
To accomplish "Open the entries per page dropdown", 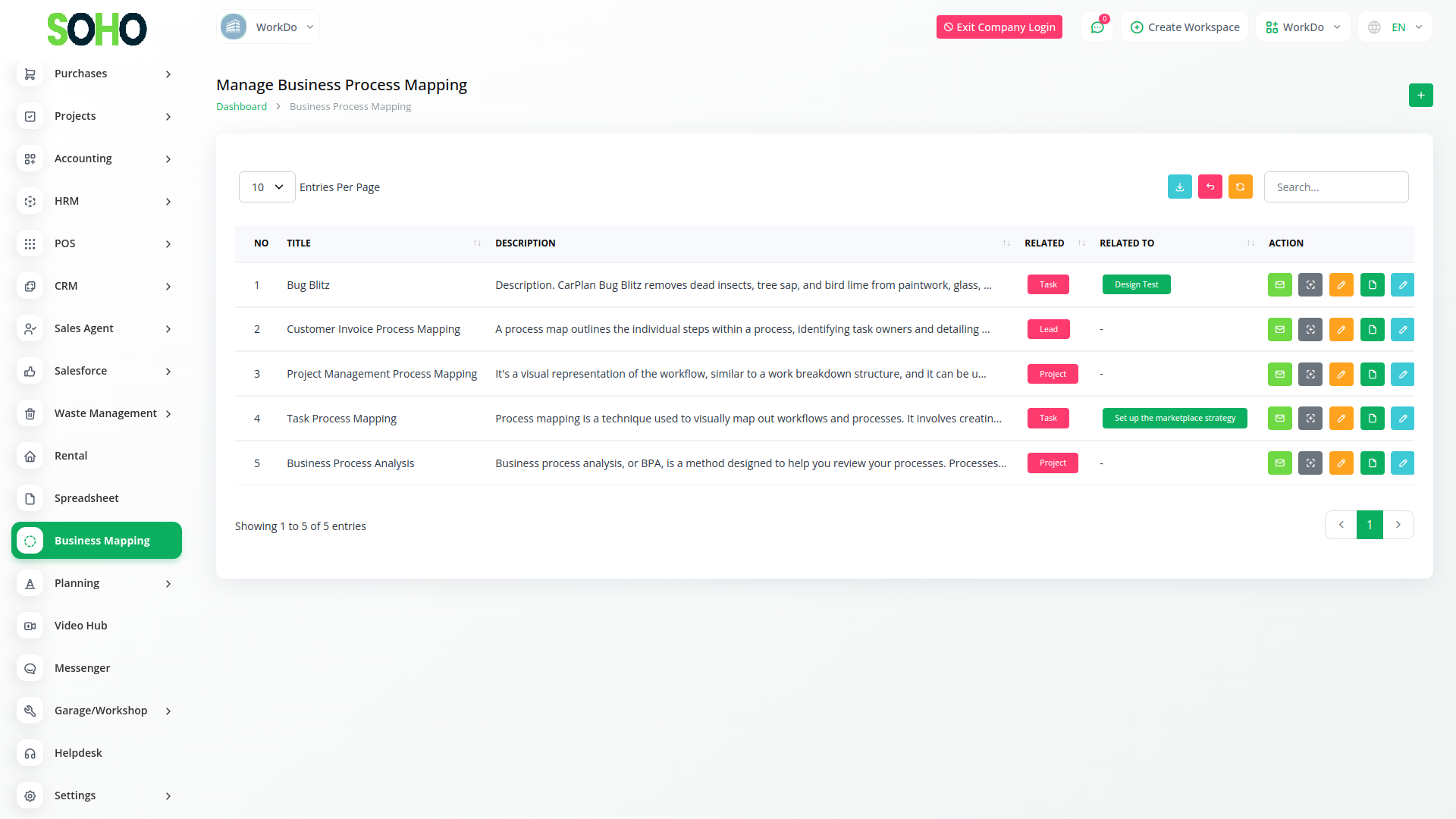I will [267, 187].
